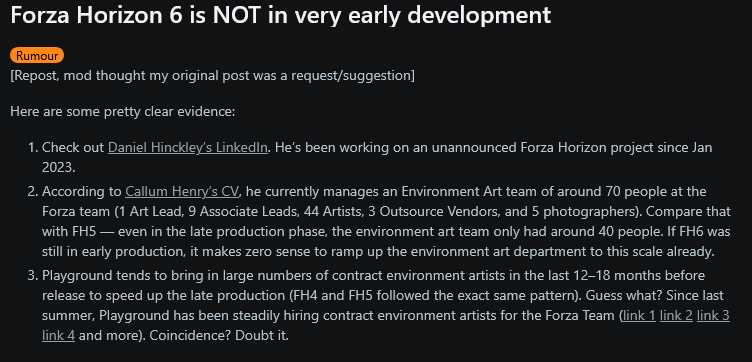This screenshot has height=362, width=752.
Task: Click the bracketed Repost note line
Action: (212, 76)
